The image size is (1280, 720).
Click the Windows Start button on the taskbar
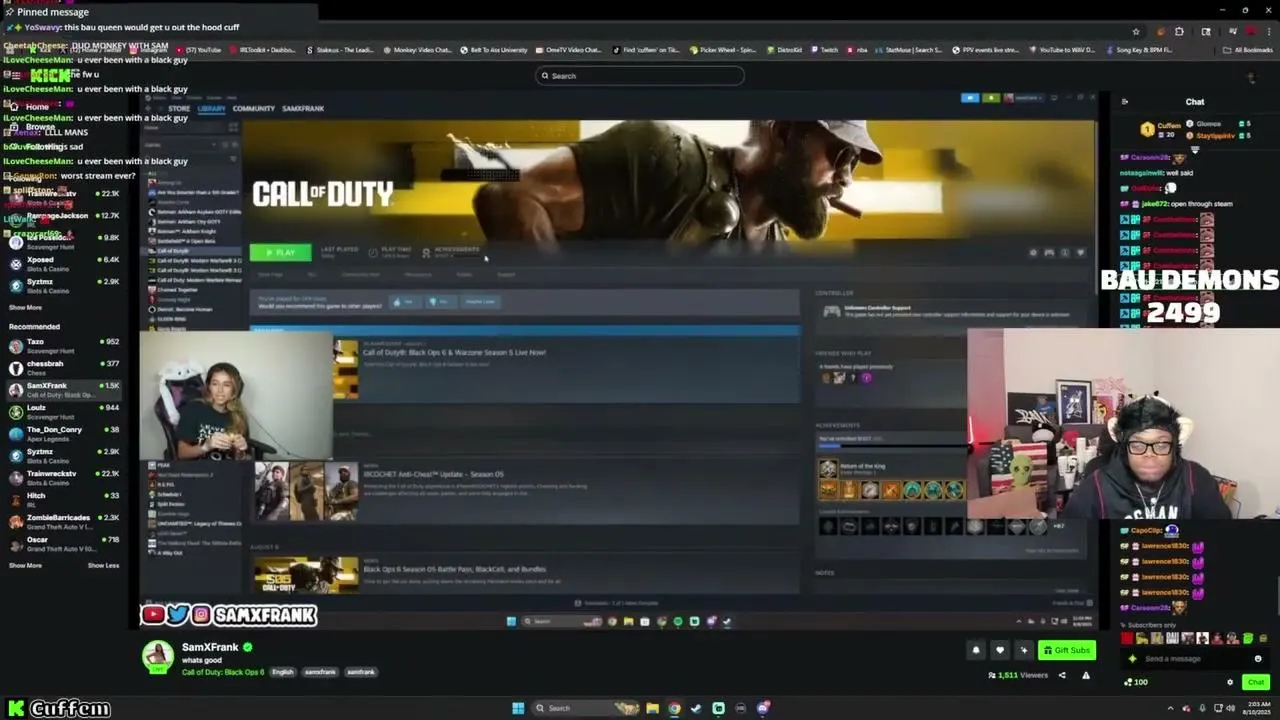518,708
